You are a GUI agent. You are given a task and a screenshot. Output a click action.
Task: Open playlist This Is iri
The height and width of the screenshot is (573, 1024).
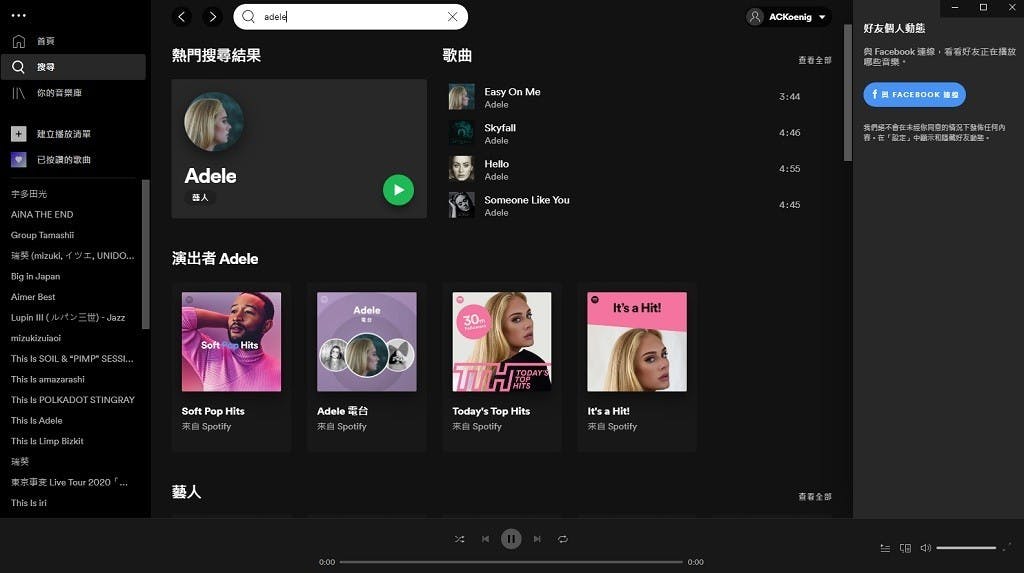[x=29, y=503]
